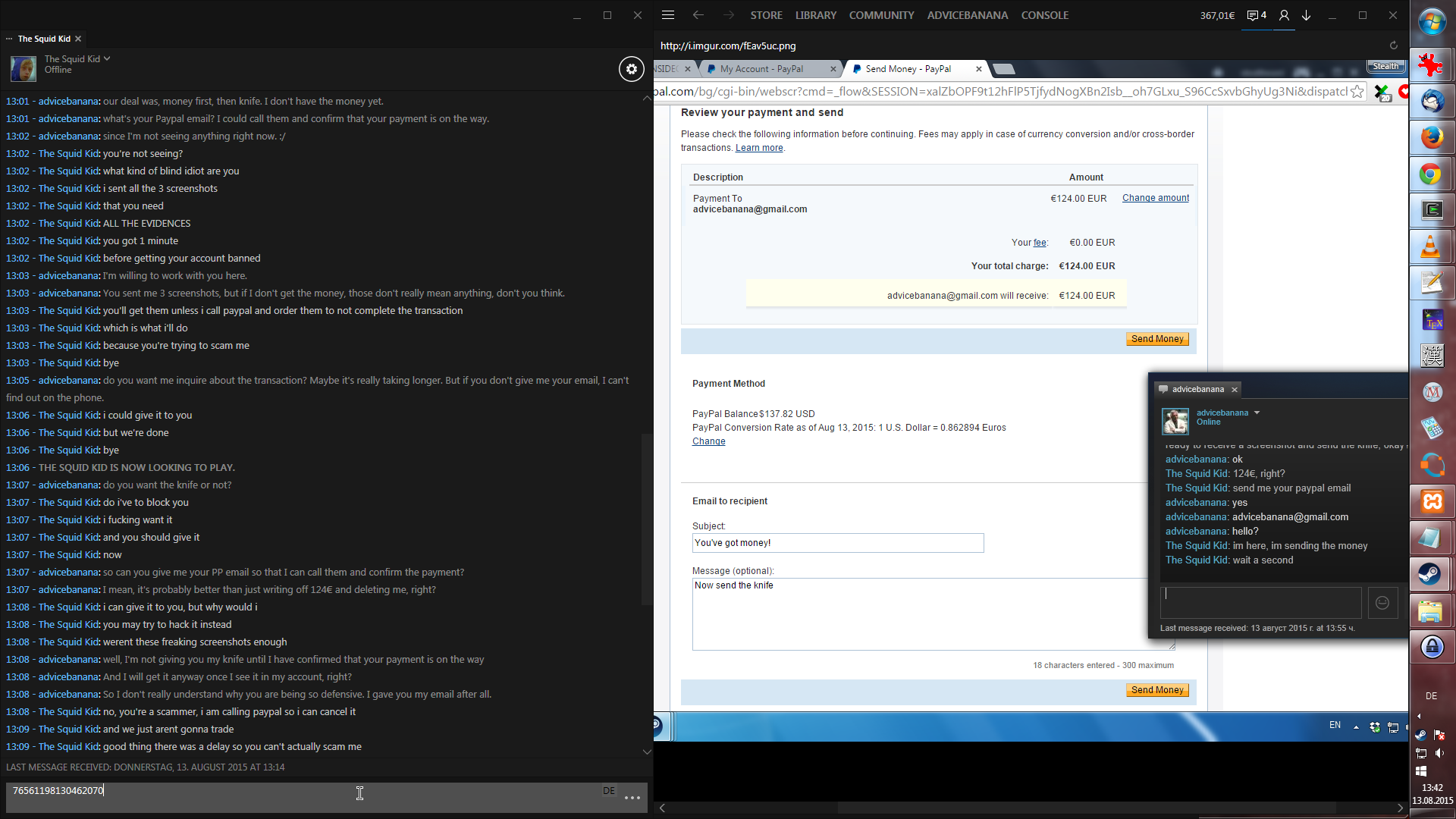Launch Firefox from the Windows taskbar
1456x819 pixels.
[x=1432, y=138]
